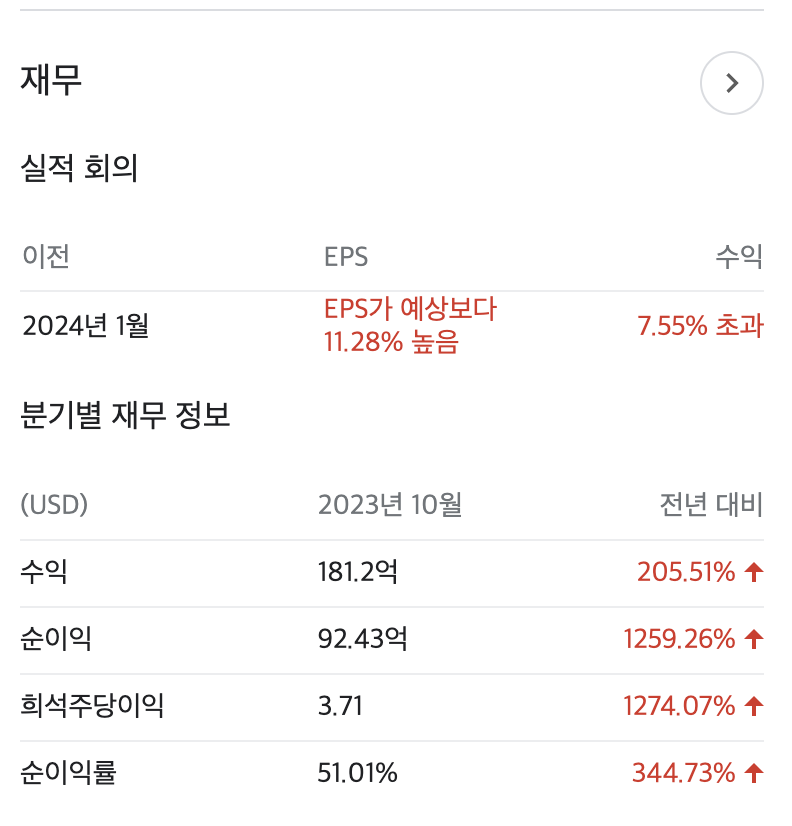Screen dimensions: 792x826
Task: Select the EPS beat highlight text icon
Action: (408, 325)
